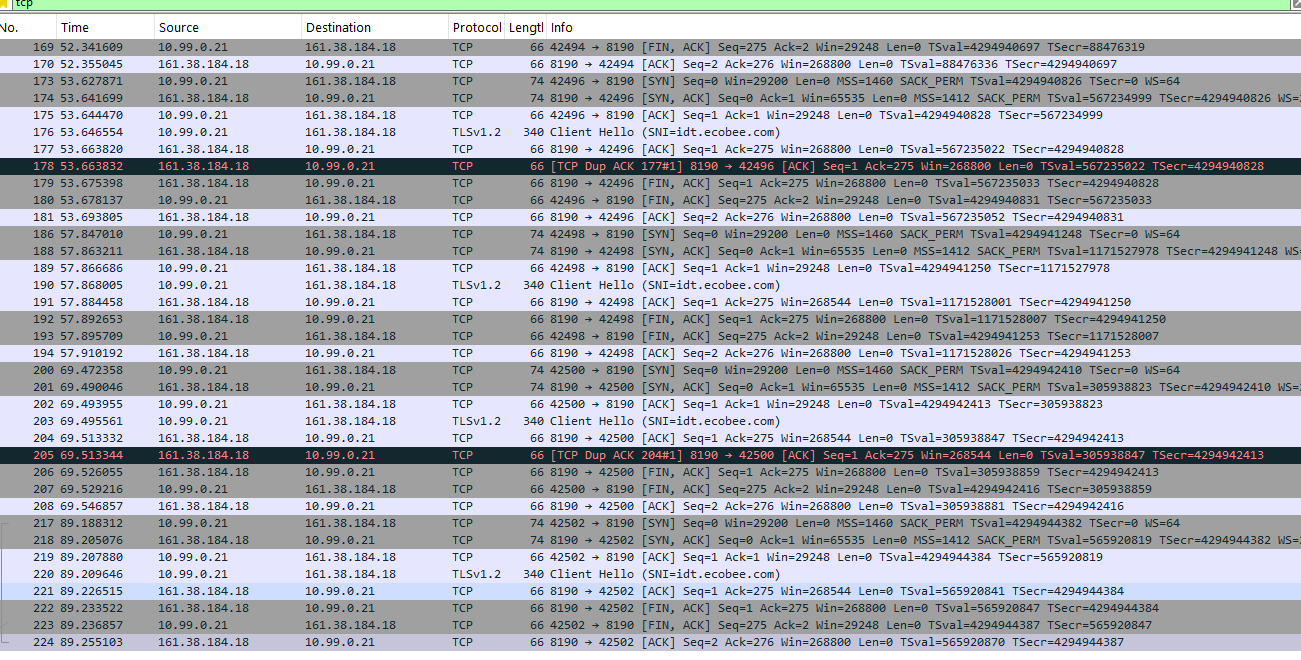Click time value 57.892653
The height and width of the screenshot is (660, 1301).
click(x=92, y=319)
